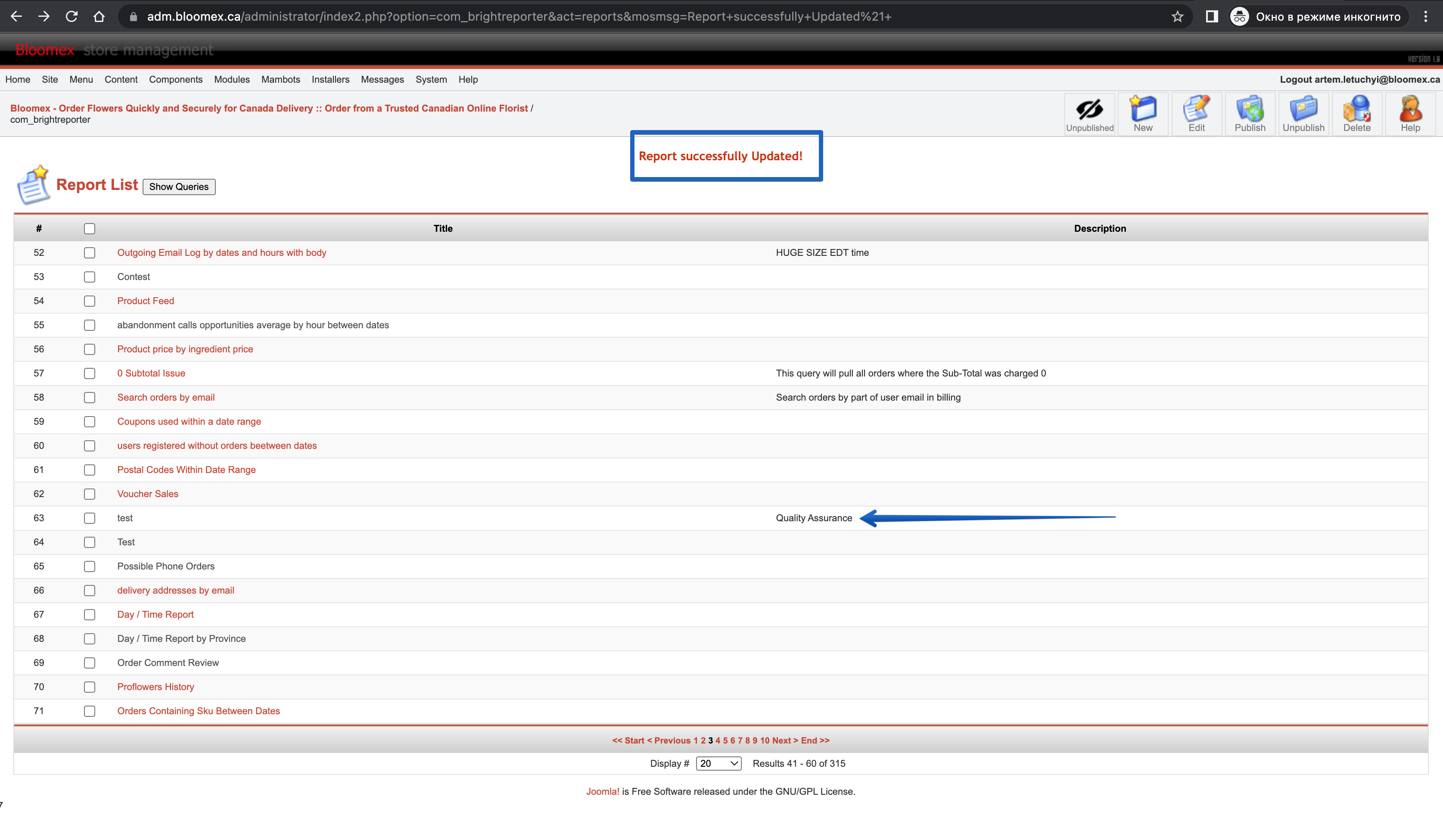Image resolution: width=1443 pixels, height=840 pixels.
Task: Click the Next > pagination link
Action: point(784,740)
